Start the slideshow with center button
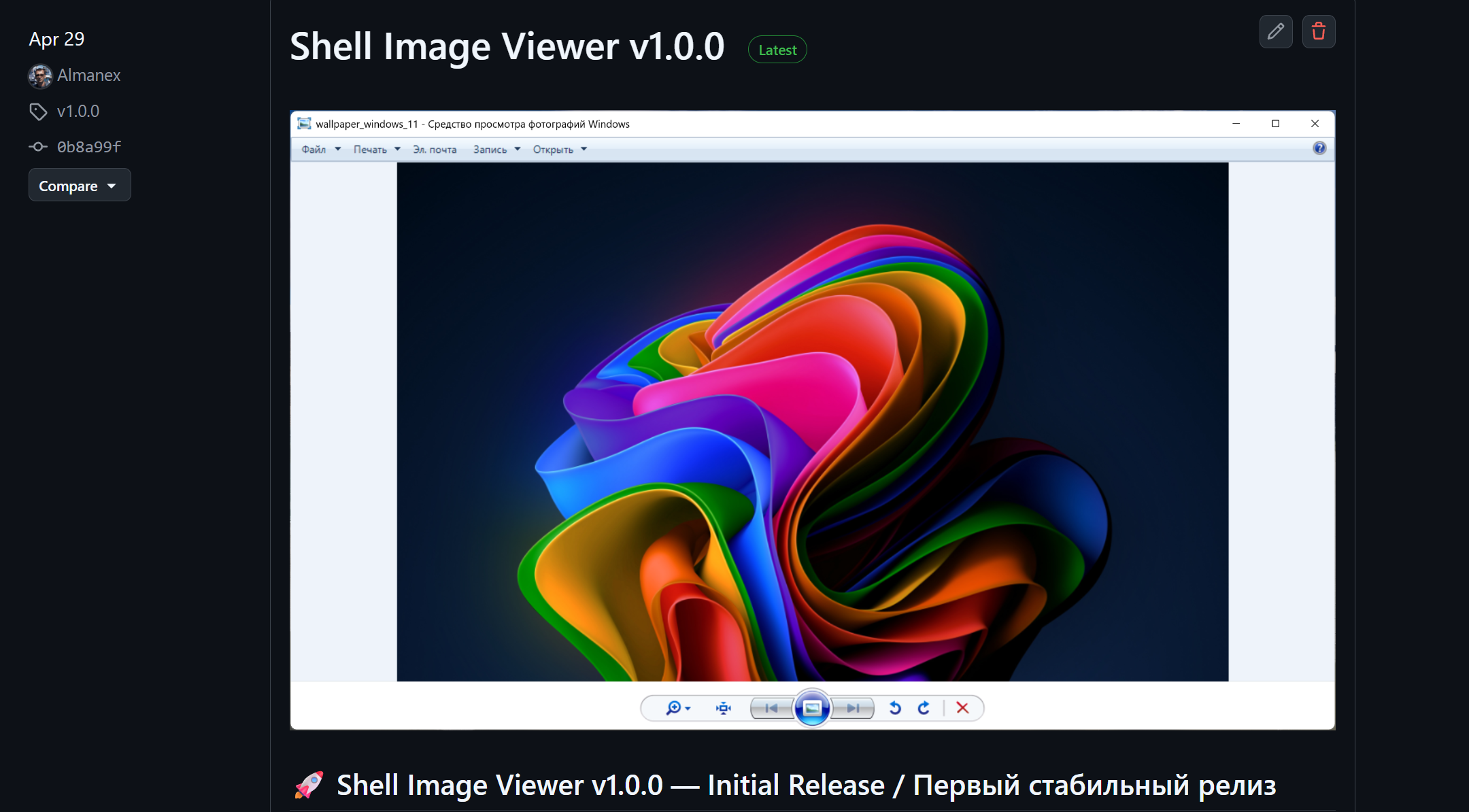This screenshot has width=1469, height=812. click(x=812, y=708)
